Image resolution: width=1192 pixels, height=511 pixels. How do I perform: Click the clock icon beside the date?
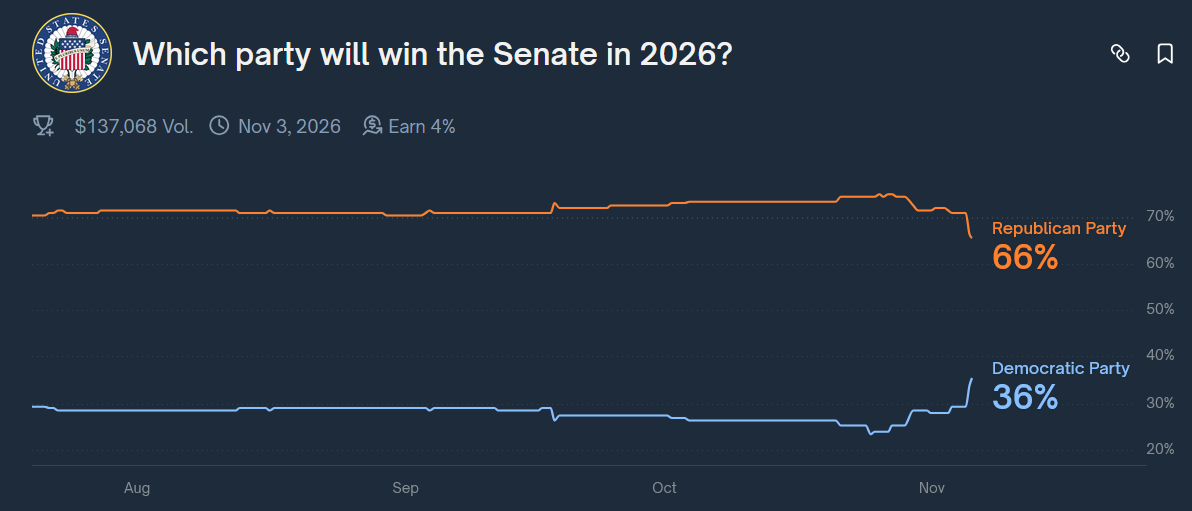coord(219,126)
